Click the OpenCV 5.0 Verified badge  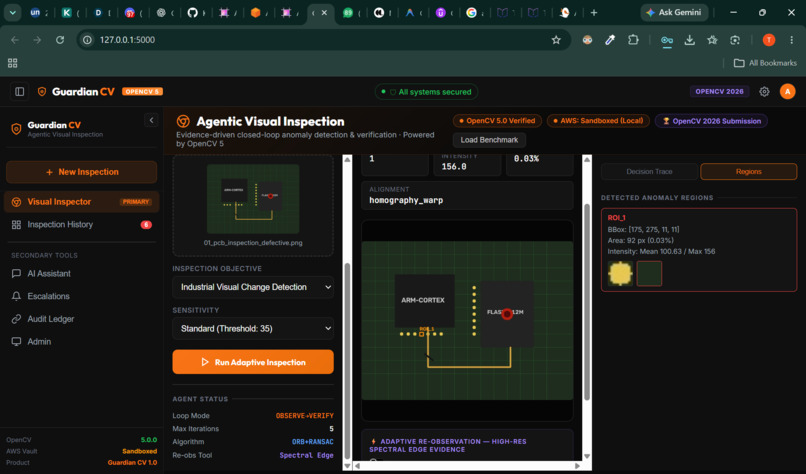click(497, 121)
